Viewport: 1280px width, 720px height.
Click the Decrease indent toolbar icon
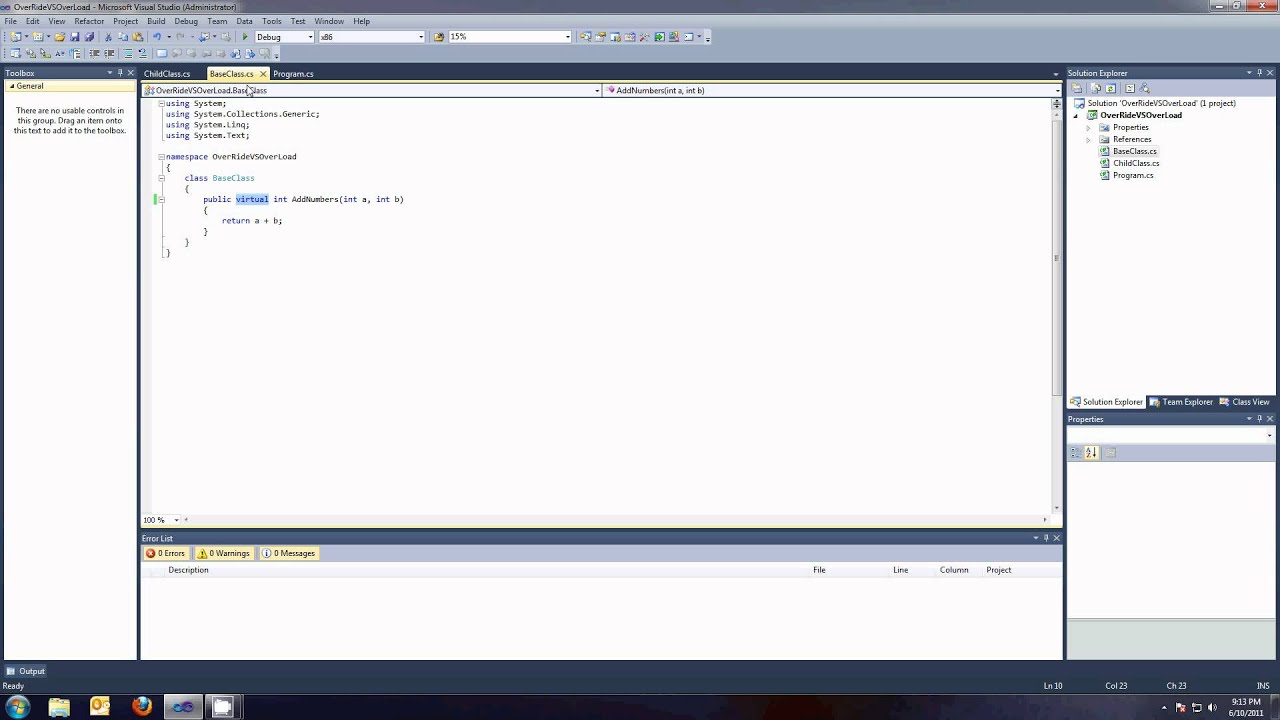pos(94,53)
